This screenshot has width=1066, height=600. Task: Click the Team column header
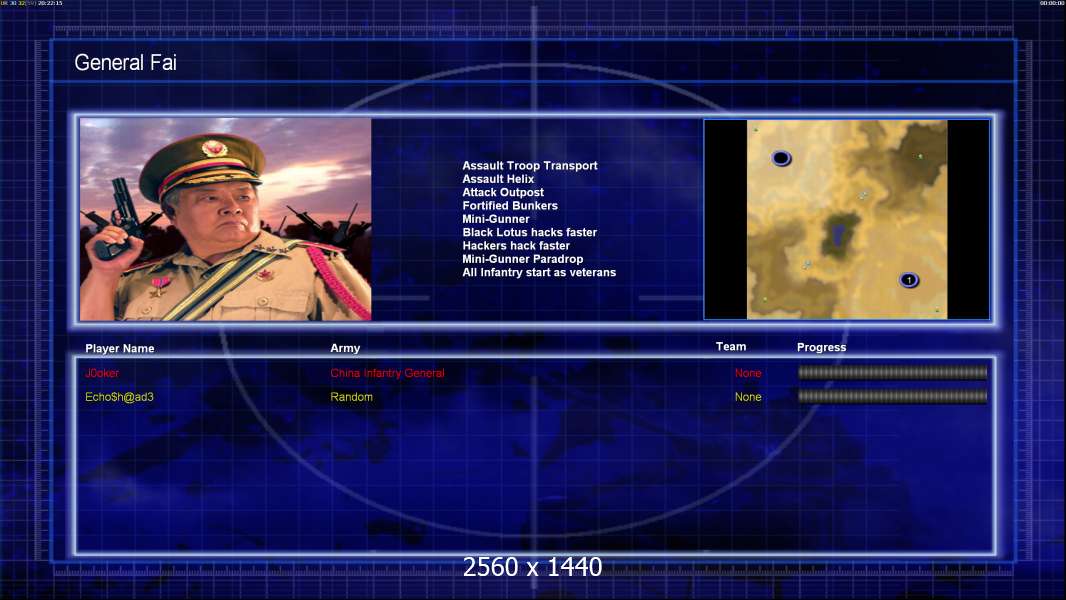(x=731, y=347)
